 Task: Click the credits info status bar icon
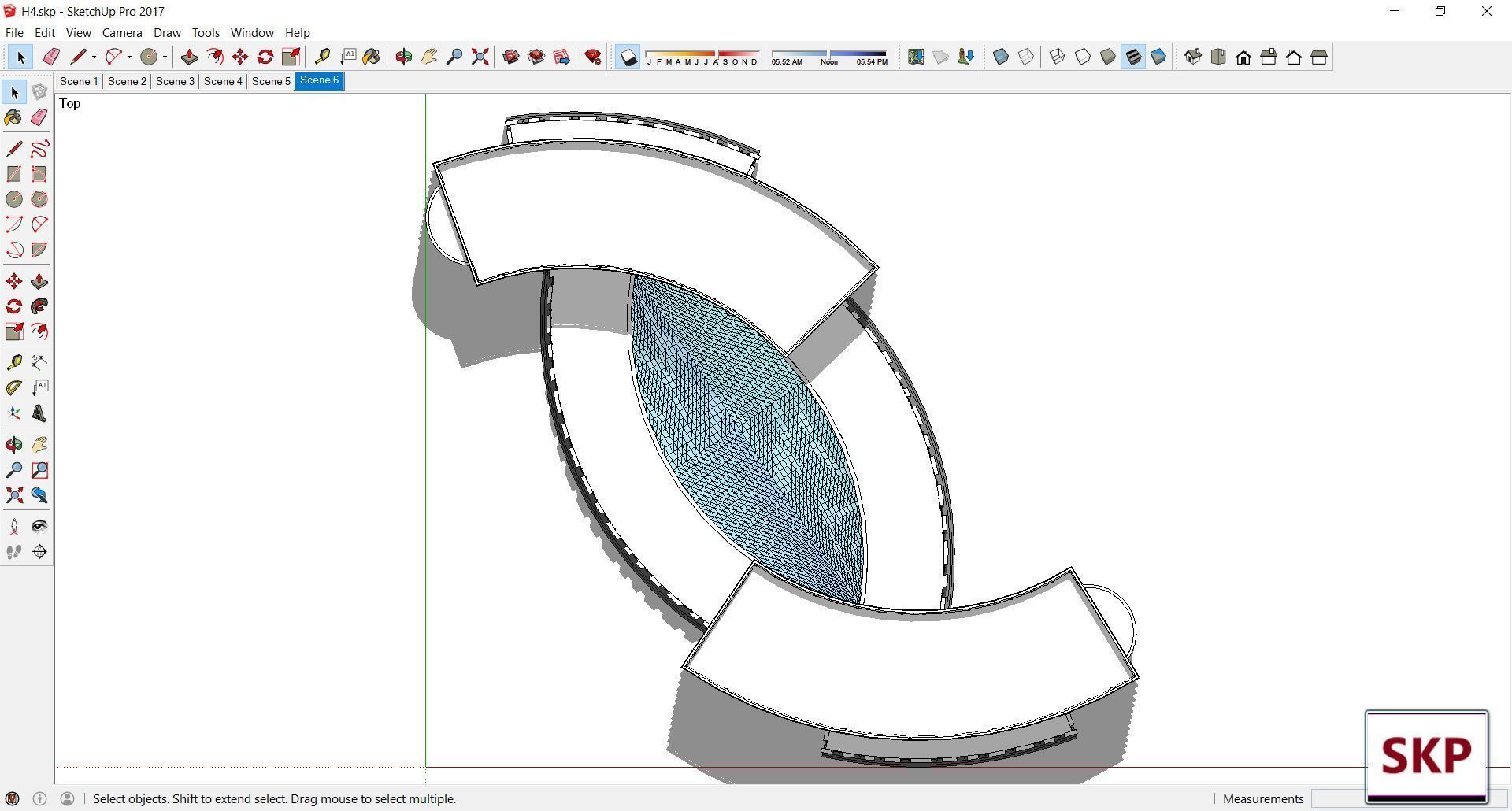[x=39, y=798]
